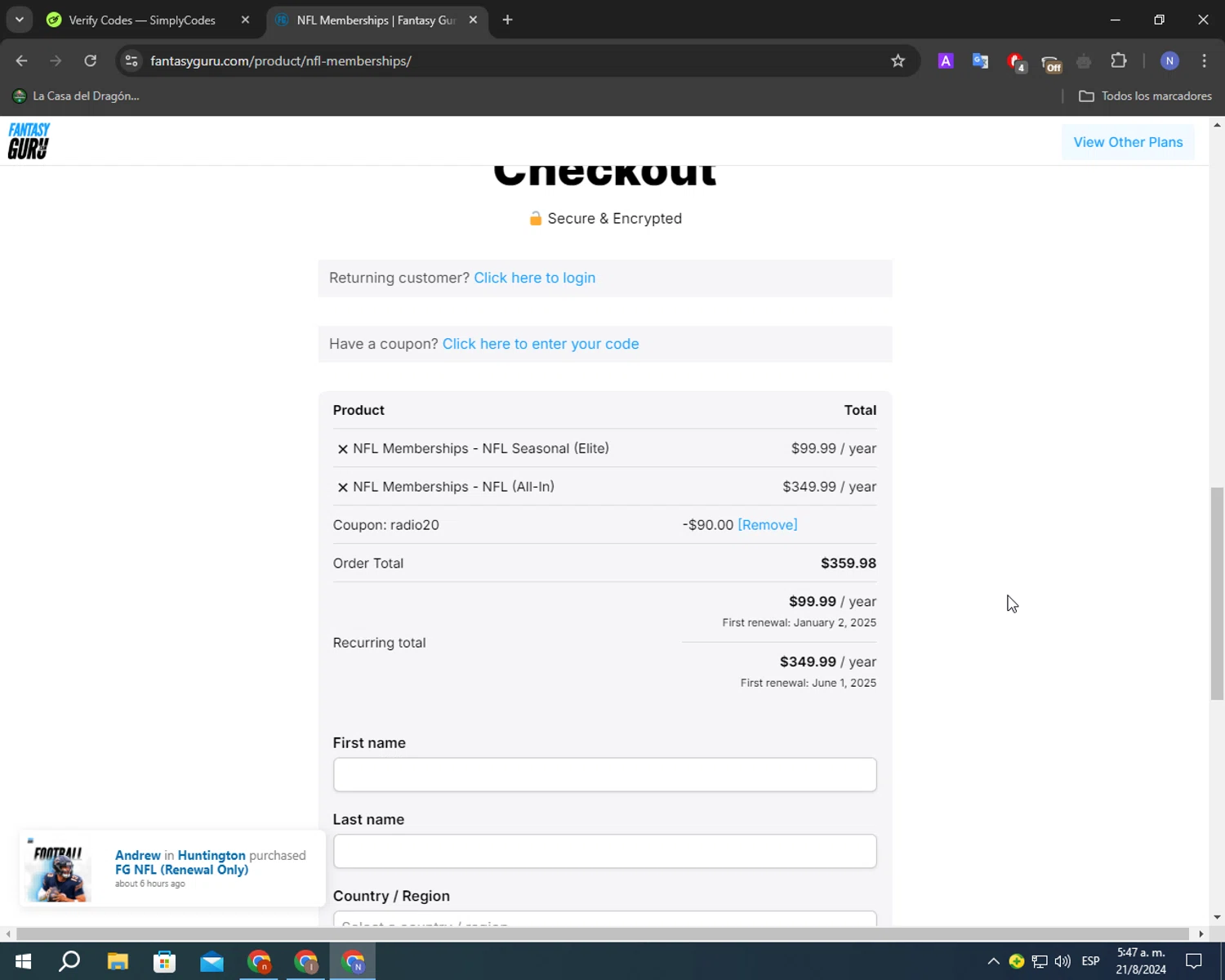Reload the current page
The height and width of the screenshot is (980, 1225).
90,60
